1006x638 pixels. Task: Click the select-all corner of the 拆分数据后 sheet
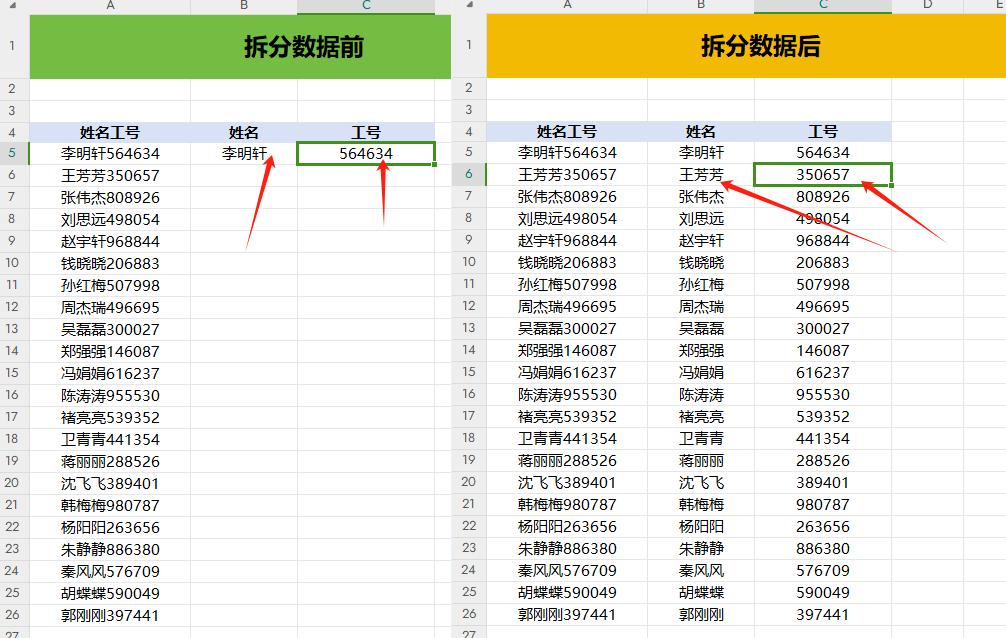click(x=470, y=4)
